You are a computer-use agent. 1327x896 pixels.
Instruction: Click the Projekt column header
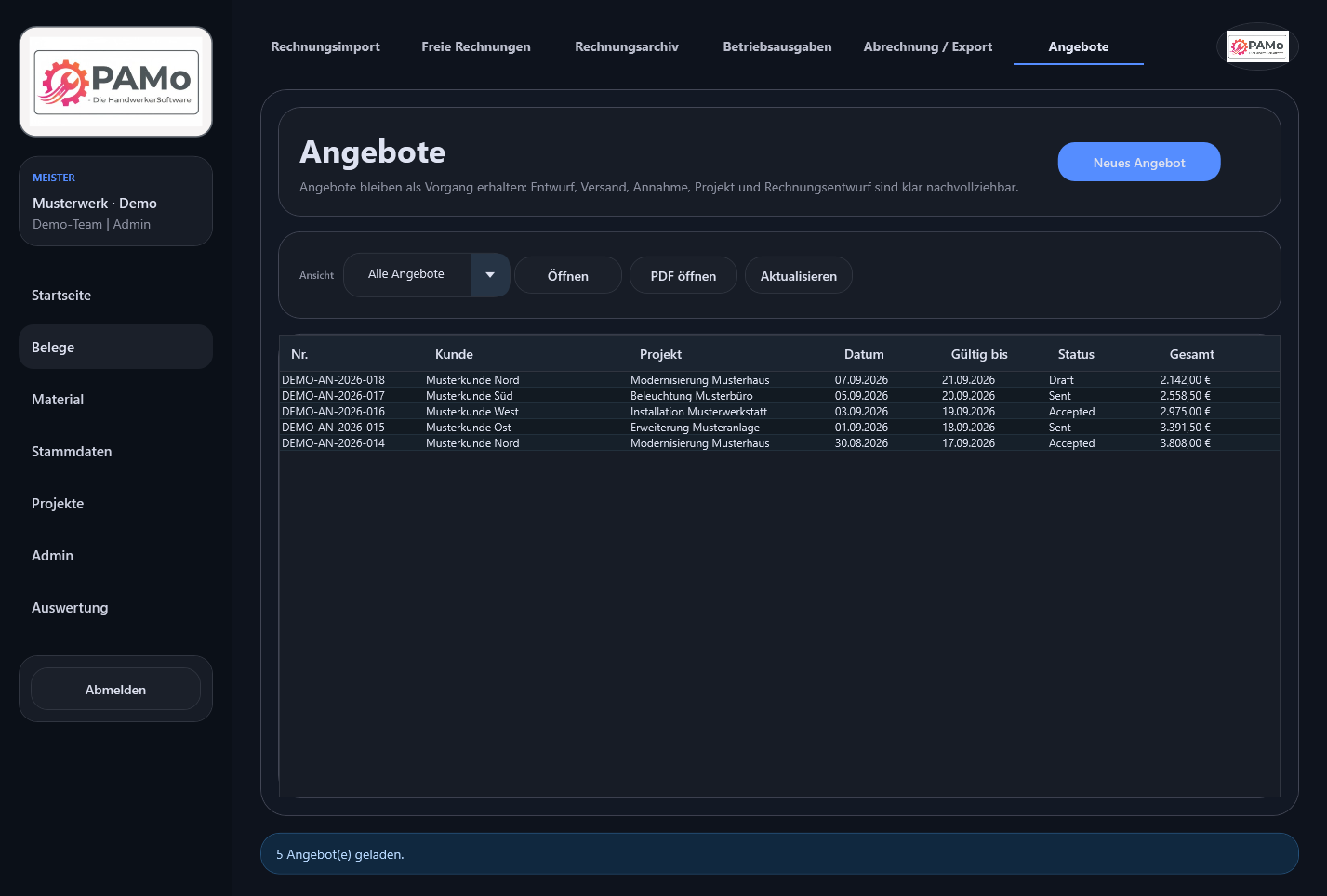pos(731,354)
